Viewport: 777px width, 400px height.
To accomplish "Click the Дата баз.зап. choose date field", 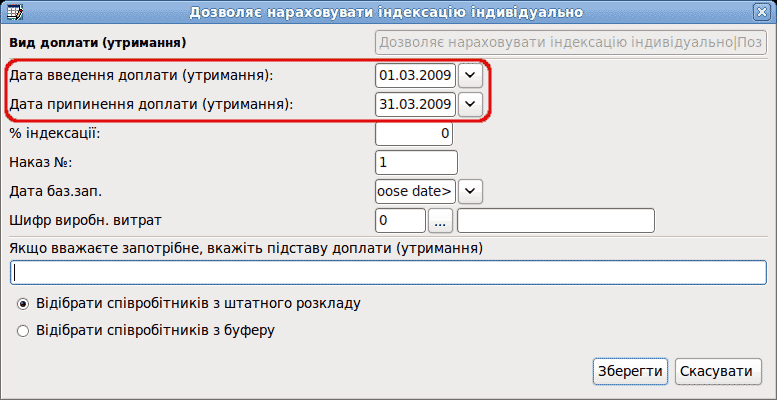I will 415,191.
